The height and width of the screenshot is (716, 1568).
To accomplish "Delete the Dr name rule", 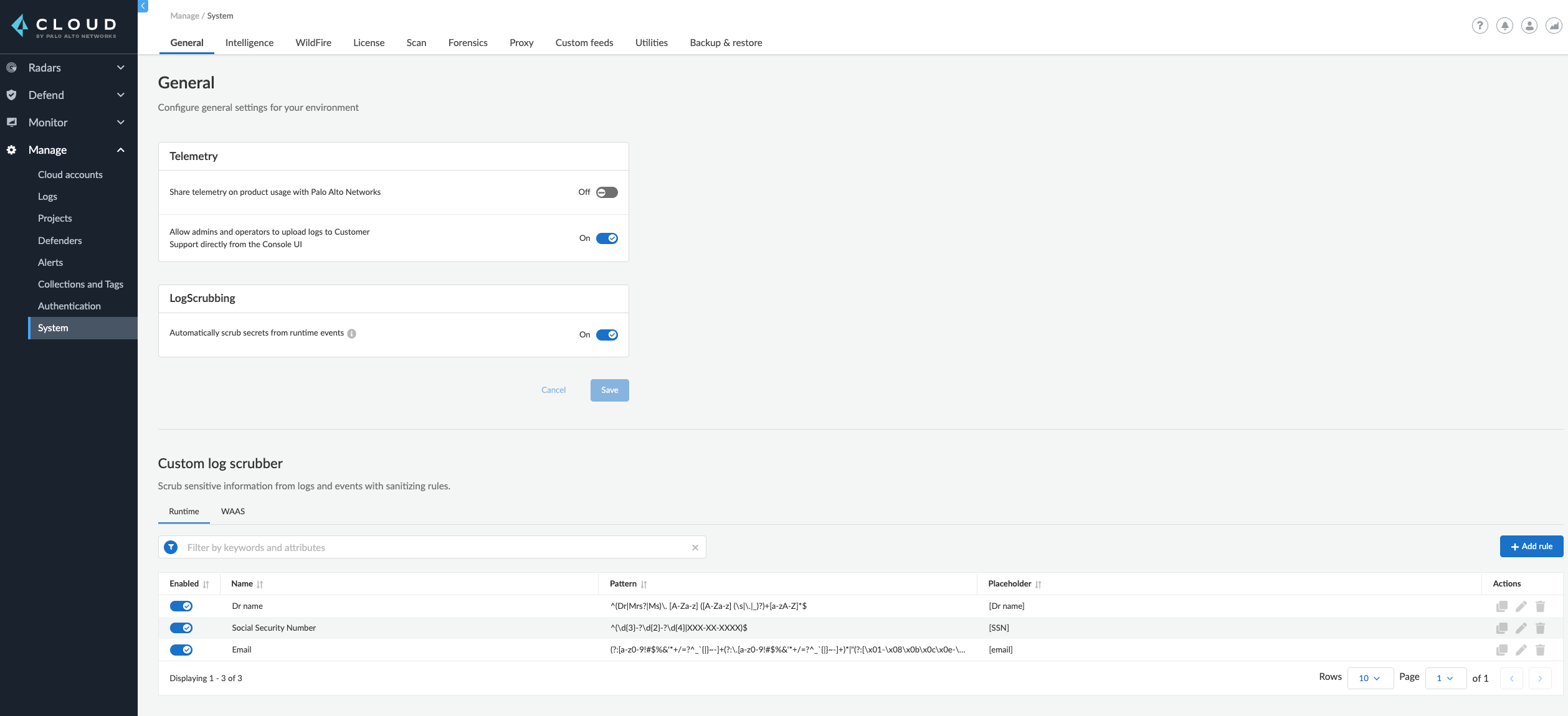I will 1540,606.
